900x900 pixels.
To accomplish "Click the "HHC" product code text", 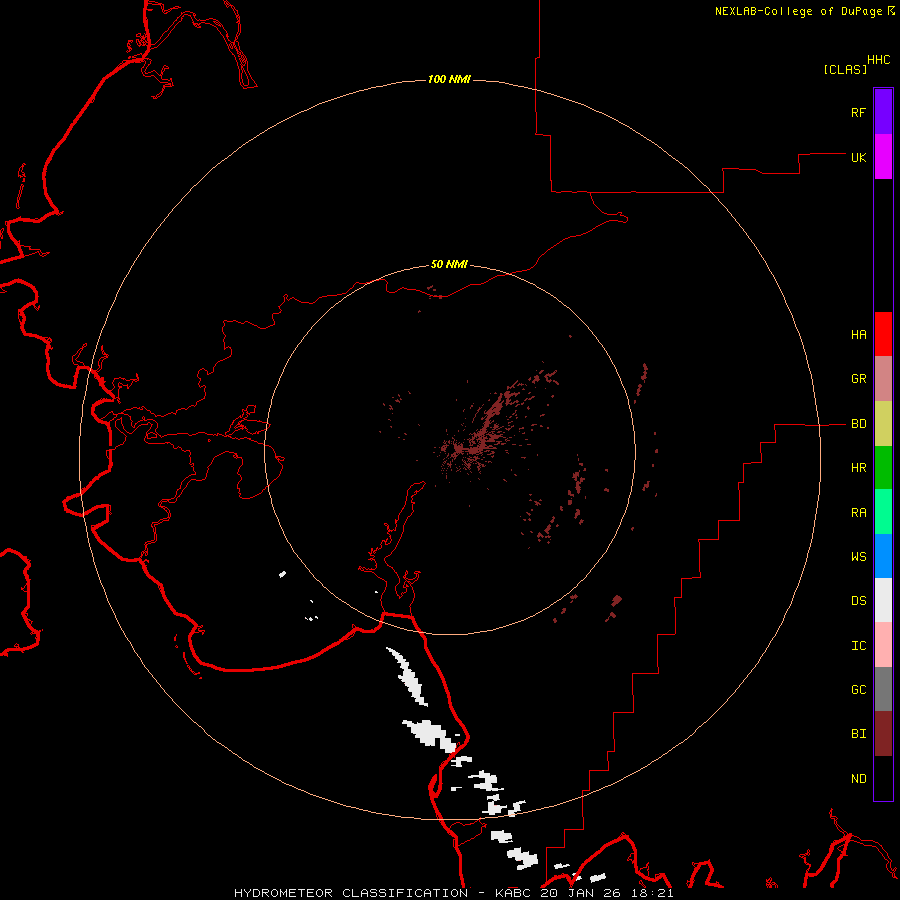I will pos(878,60).
